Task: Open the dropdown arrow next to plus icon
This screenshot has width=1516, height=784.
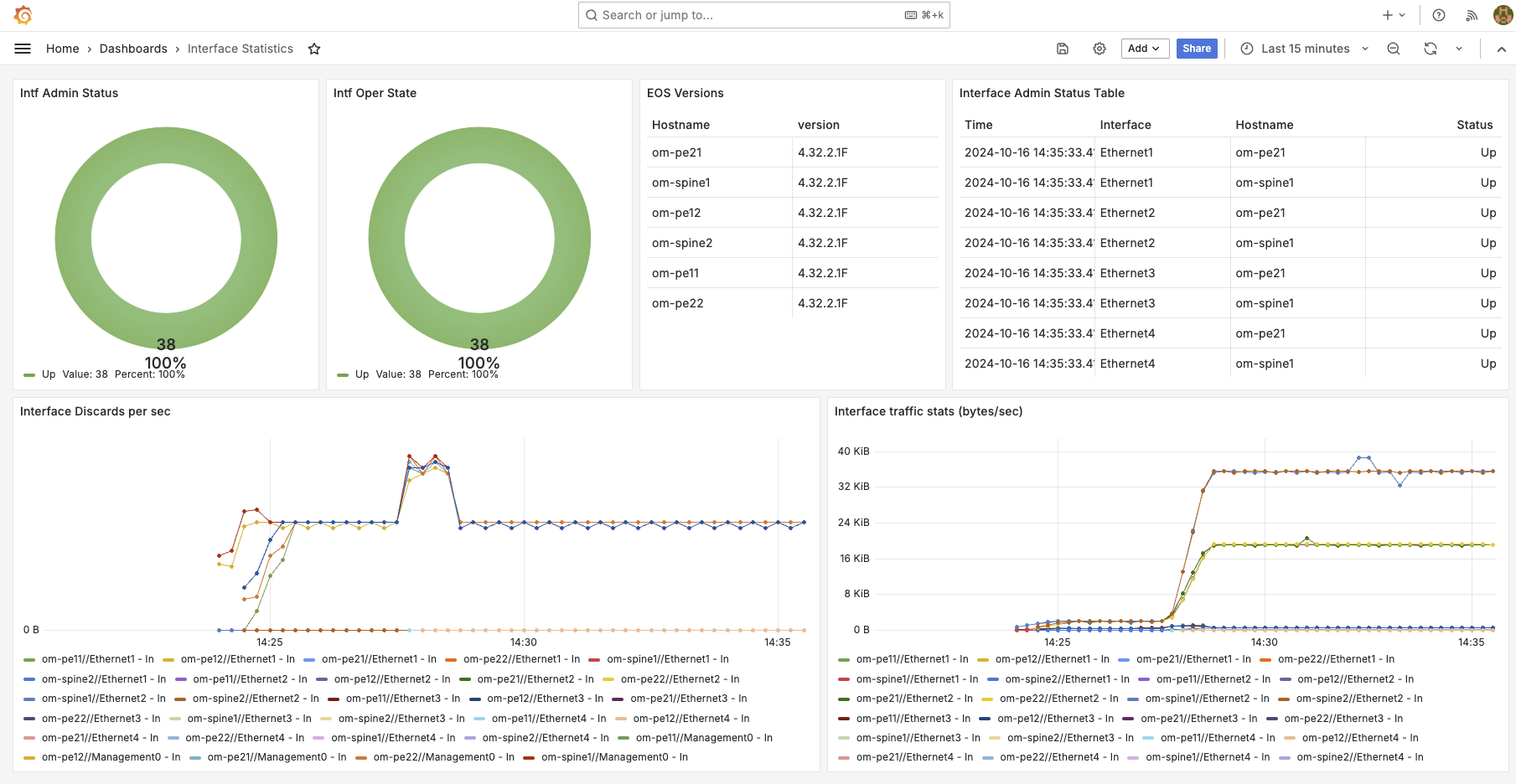Action: pyautogui.click(x=1402, y=15)
